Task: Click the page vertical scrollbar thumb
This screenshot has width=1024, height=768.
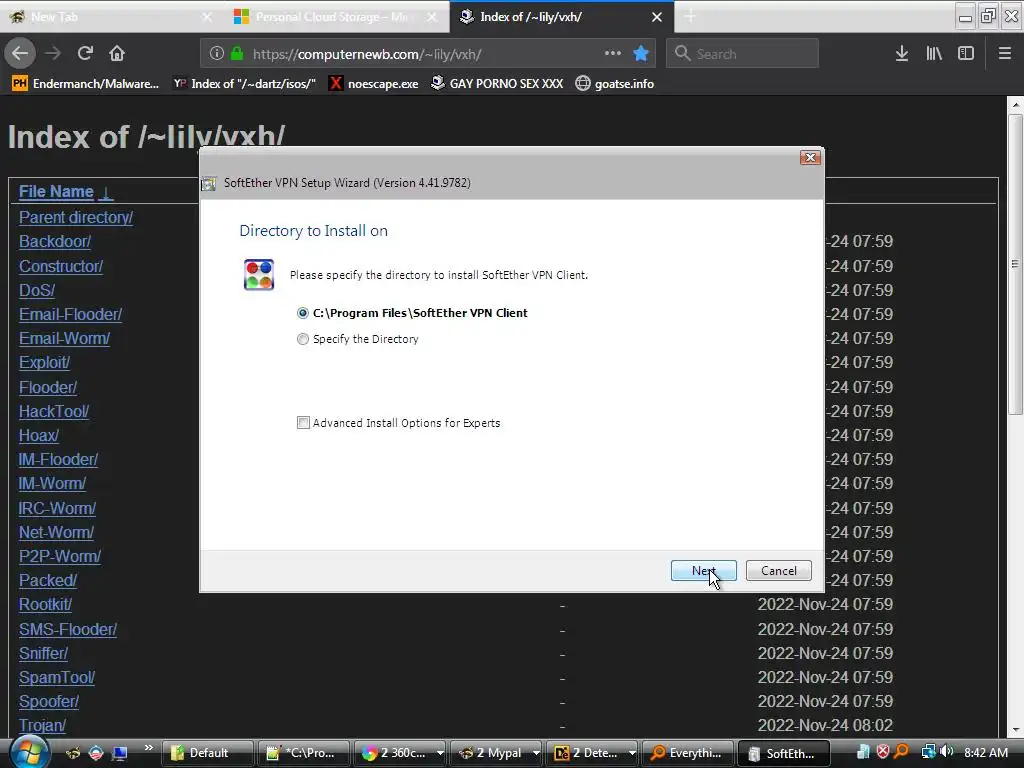Action: pos(1015,264)
